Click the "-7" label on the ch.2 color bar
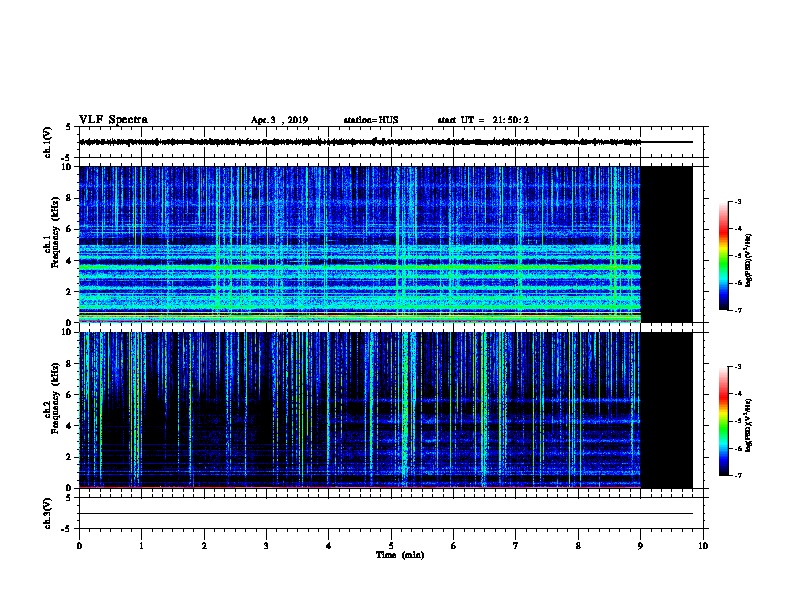 pos(737,476)
